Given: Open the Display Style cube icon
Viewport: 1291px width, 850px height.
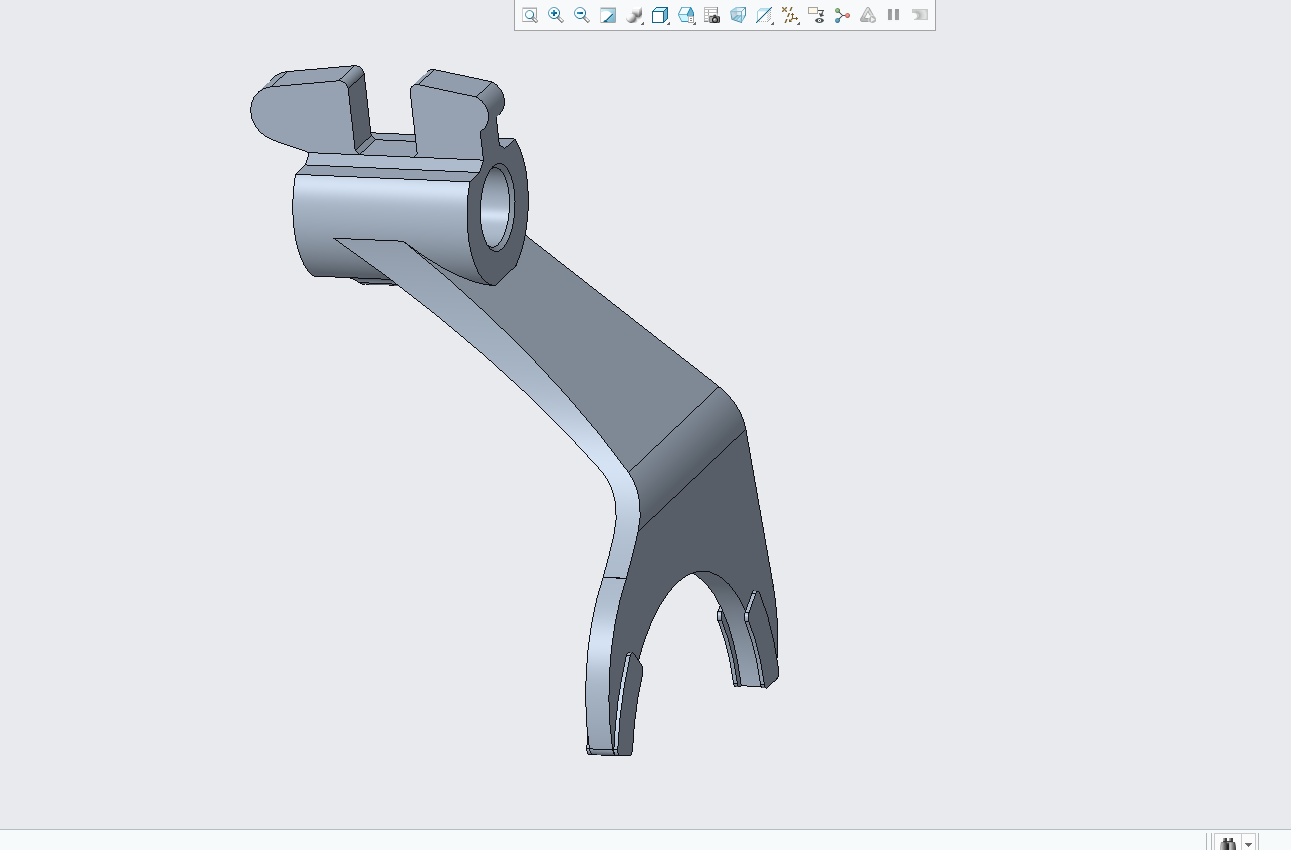Looking at the screenshot, I should coord(660,15).
